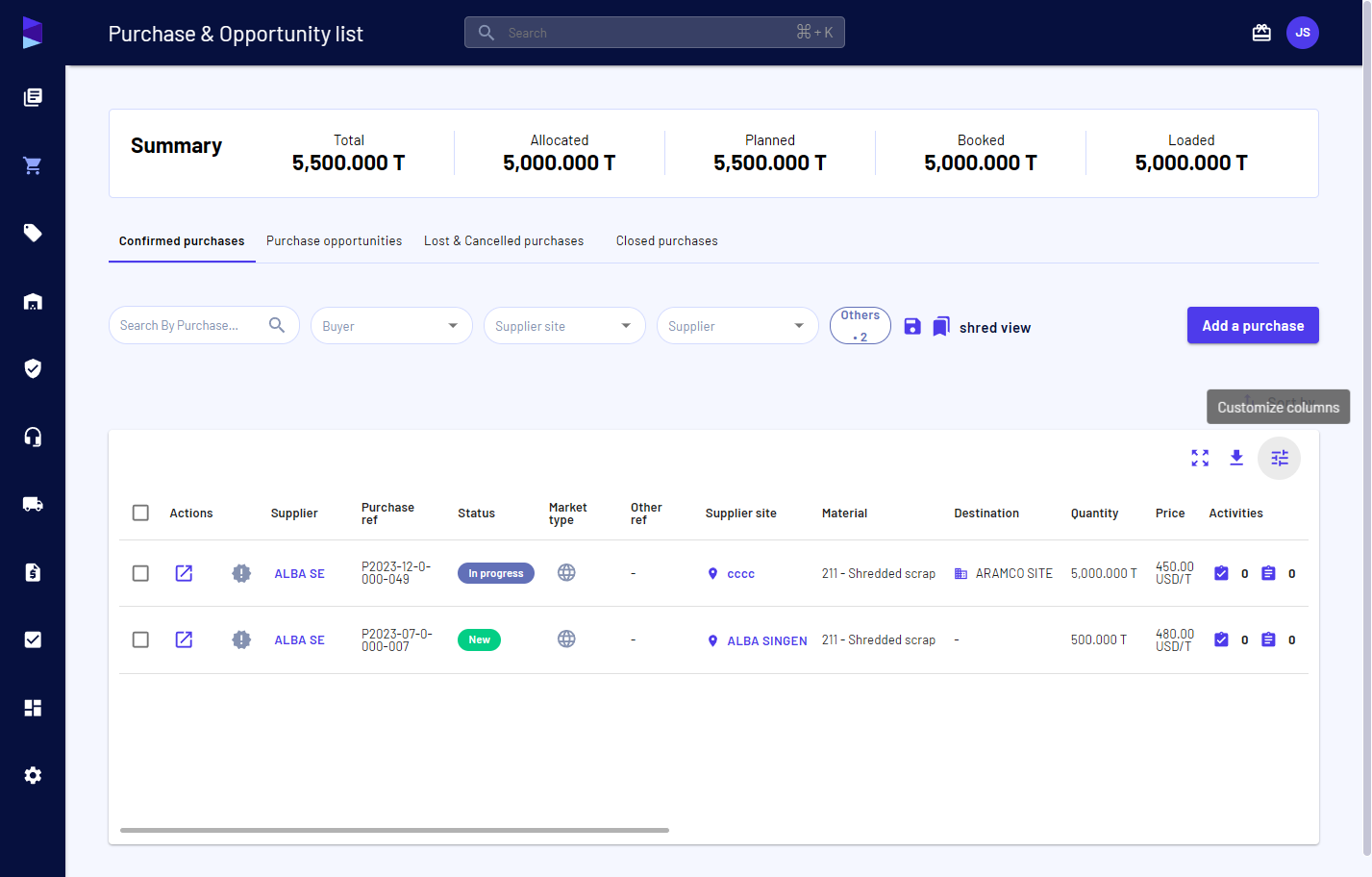Open the dashboard sidebar section

33,708
